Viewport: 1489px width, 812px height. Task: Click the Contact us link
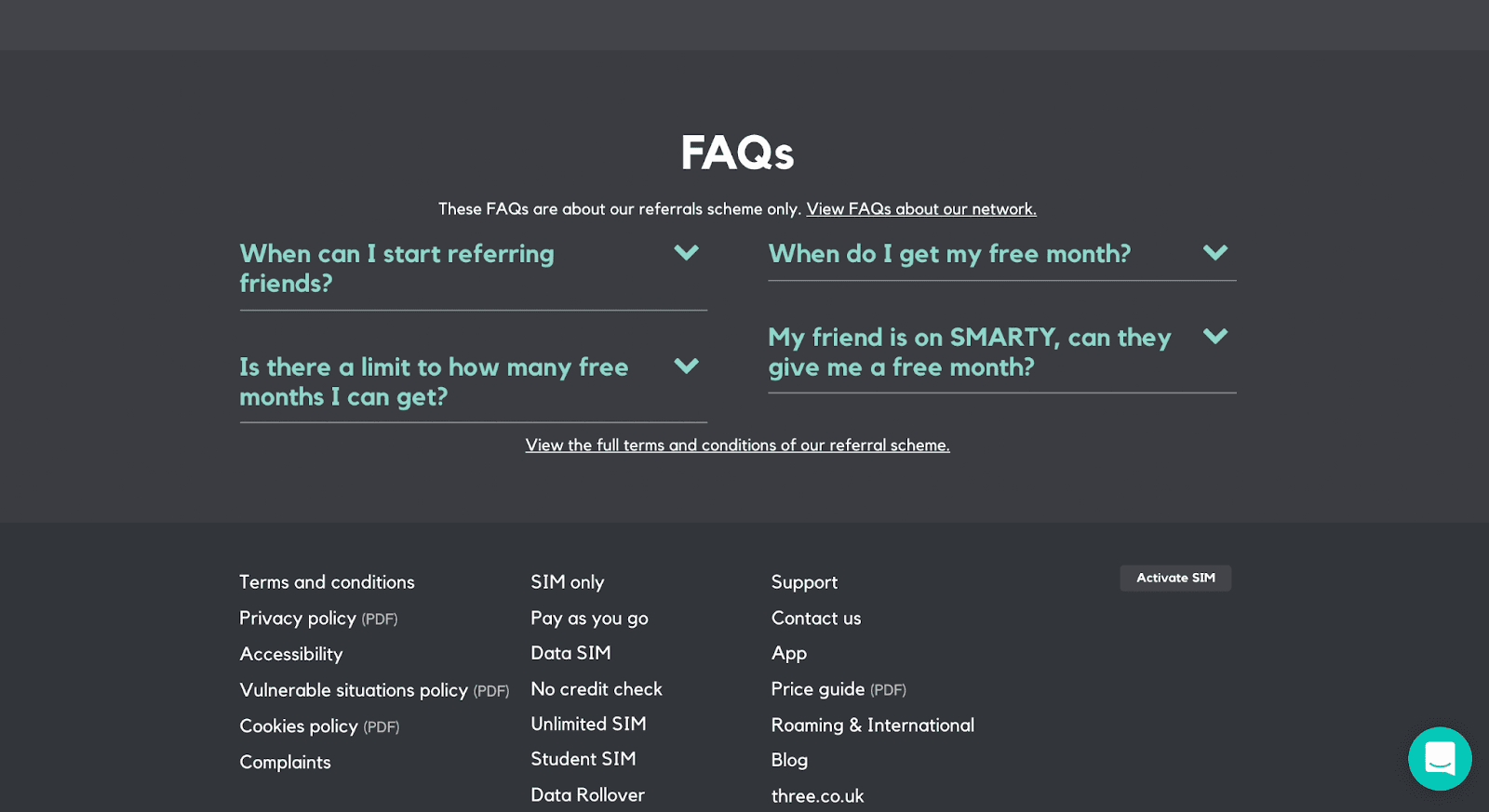[815, 619]
